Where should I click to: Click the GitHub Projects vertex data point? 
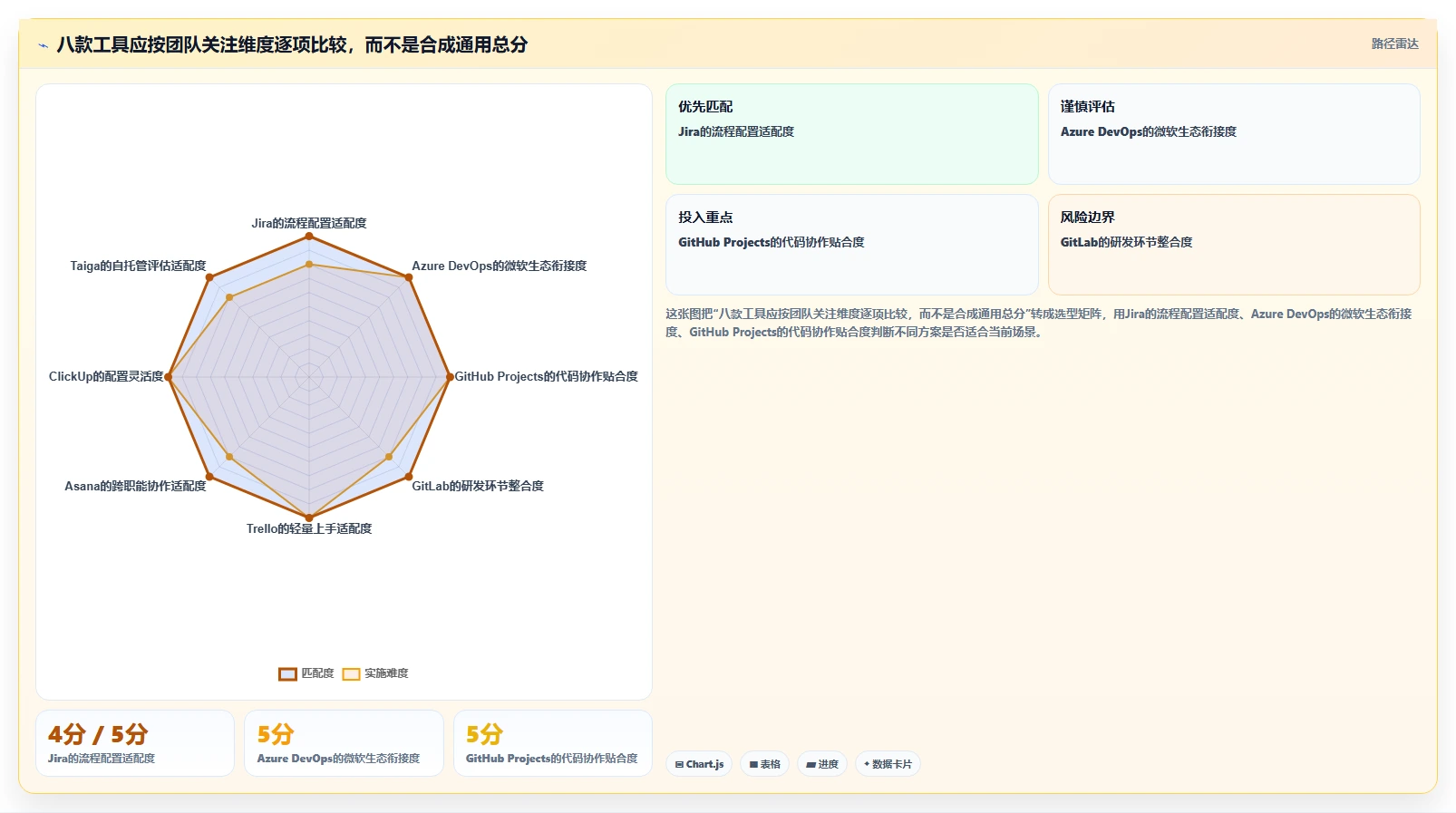pos(450,377)
